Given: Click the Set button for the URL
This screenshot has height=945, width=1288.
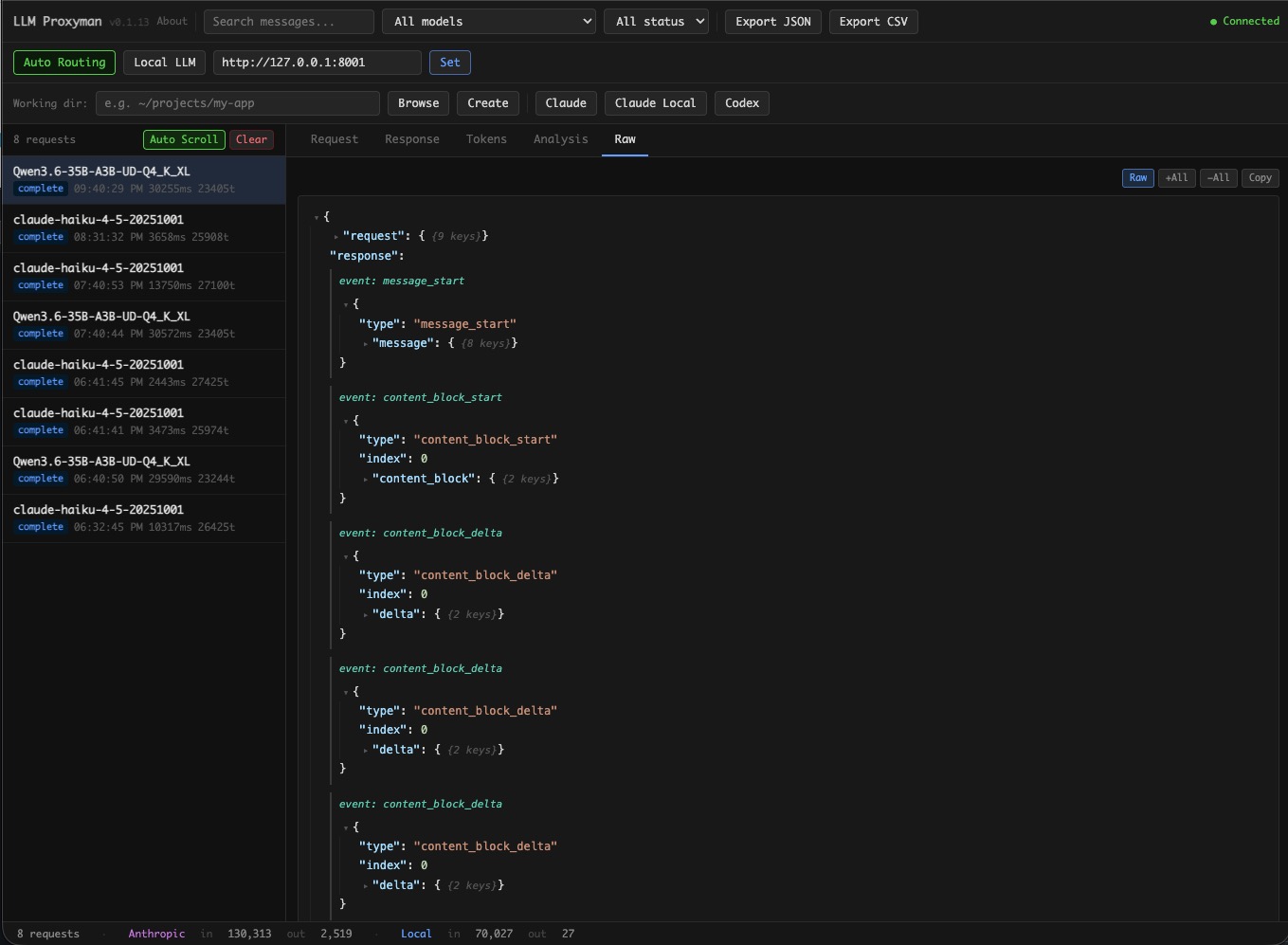Looking at the screenshot, I should 450,63.
